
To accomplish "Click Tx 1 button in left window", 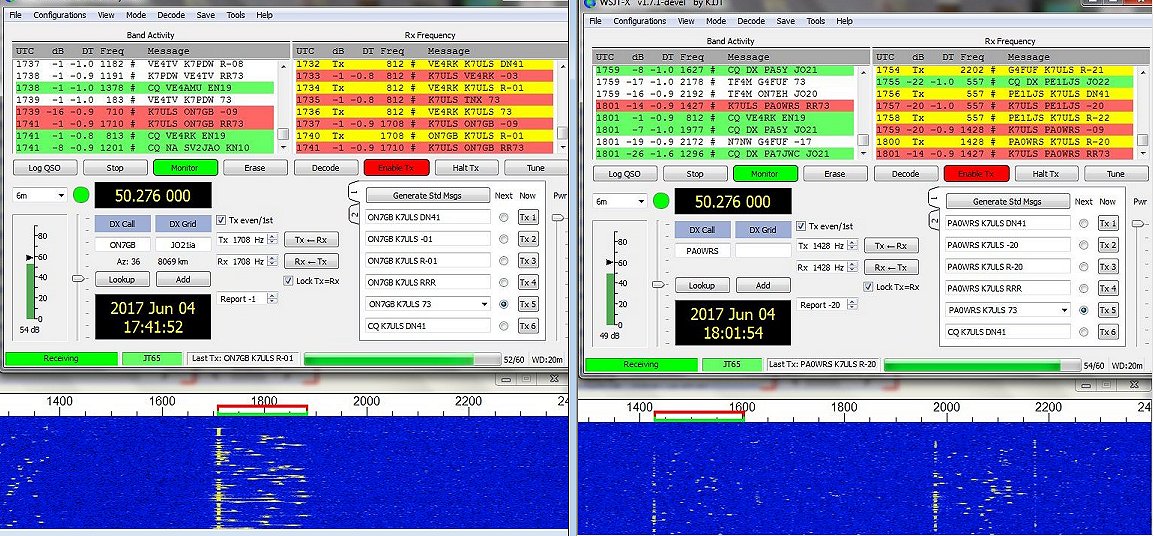I will point(528,217).
